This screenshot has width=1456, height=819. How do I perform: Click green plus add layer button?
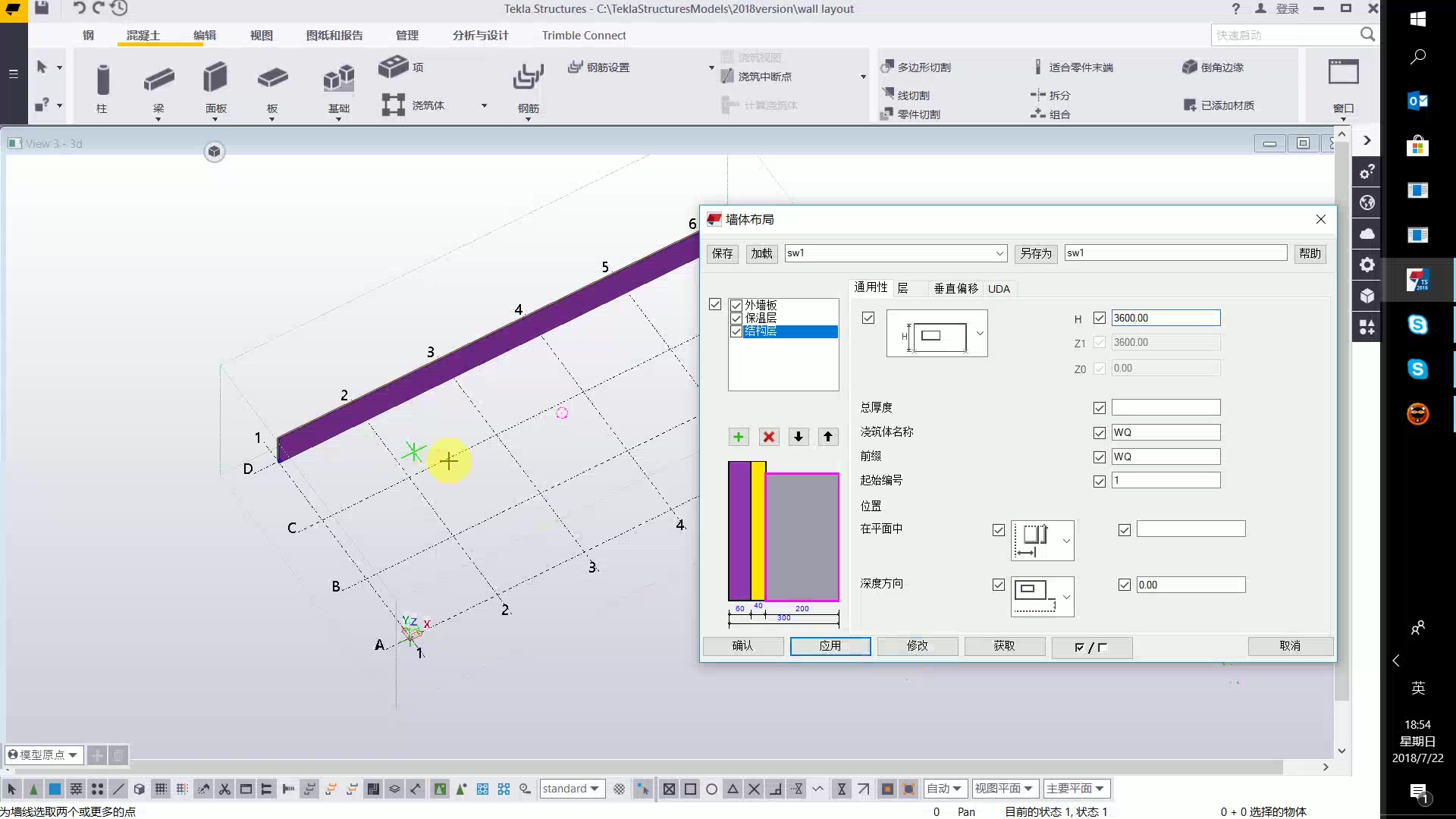(x=738, y=437)
